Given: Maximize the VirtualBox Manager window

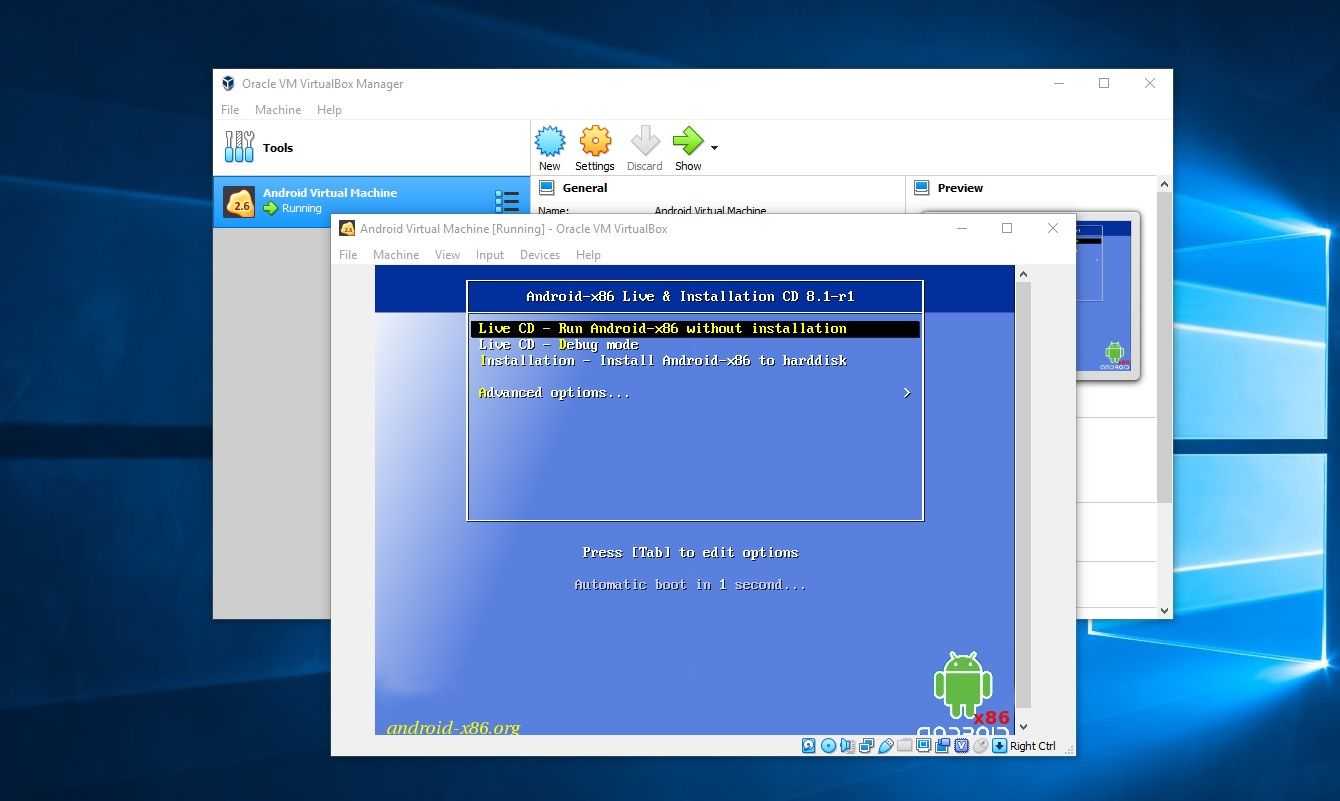Looking at the screenshot, I should tap(1104, 83).
